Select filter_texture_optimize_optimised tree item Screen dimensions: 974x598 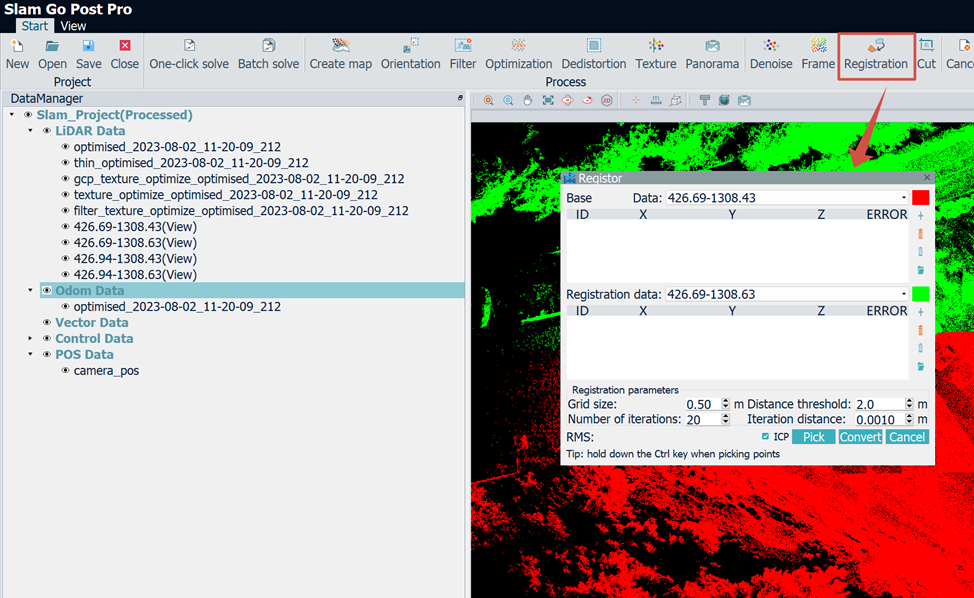(x=241, y=211)
